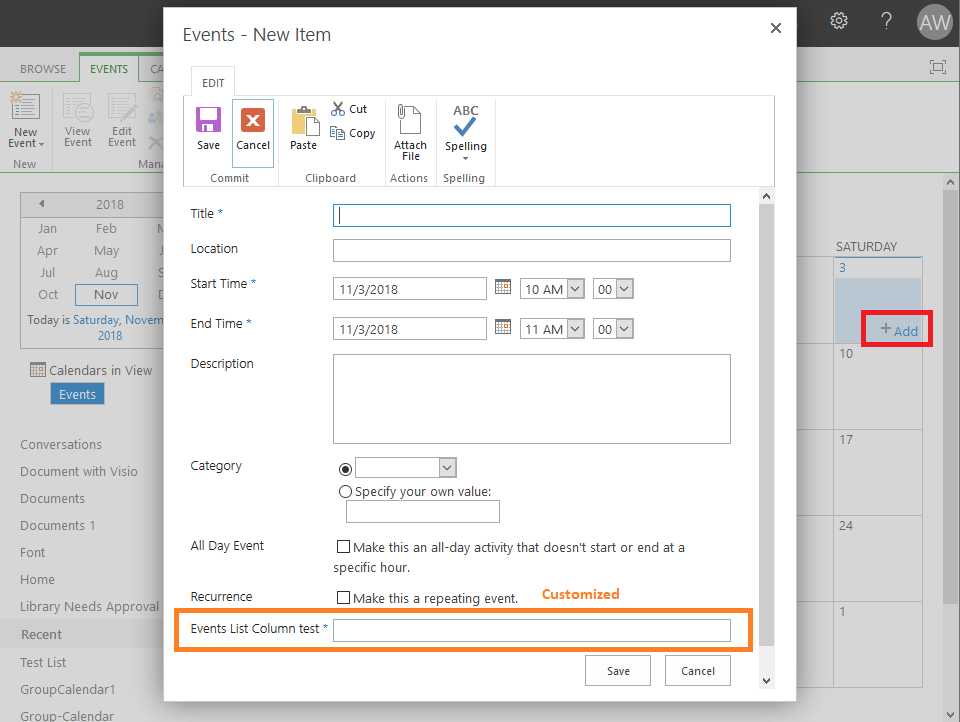960x722 pixels.
Task: Switch to the EVENTS ribbon tab
Action: (x=109, y=69)
